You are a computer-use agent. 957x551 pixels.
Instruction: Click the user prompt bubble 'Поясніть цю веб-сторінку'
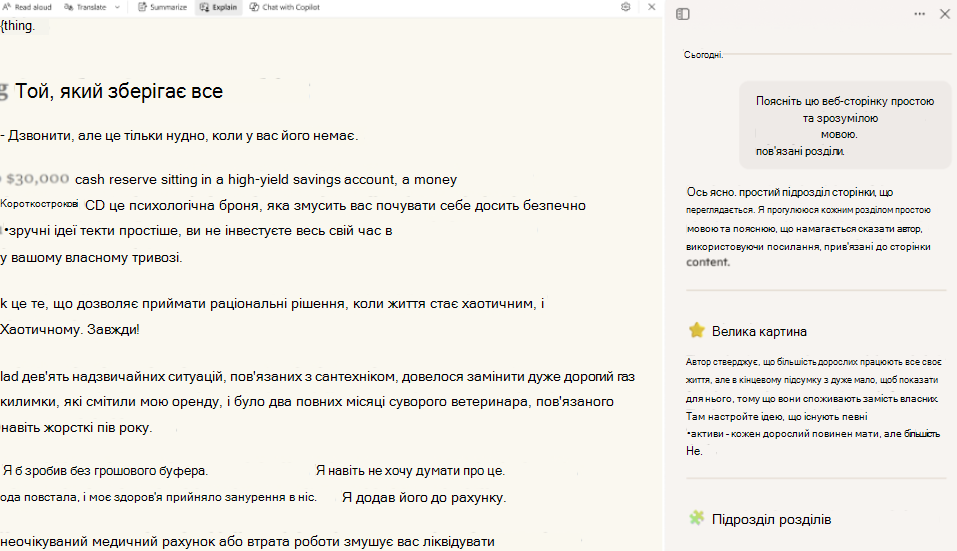845,126
